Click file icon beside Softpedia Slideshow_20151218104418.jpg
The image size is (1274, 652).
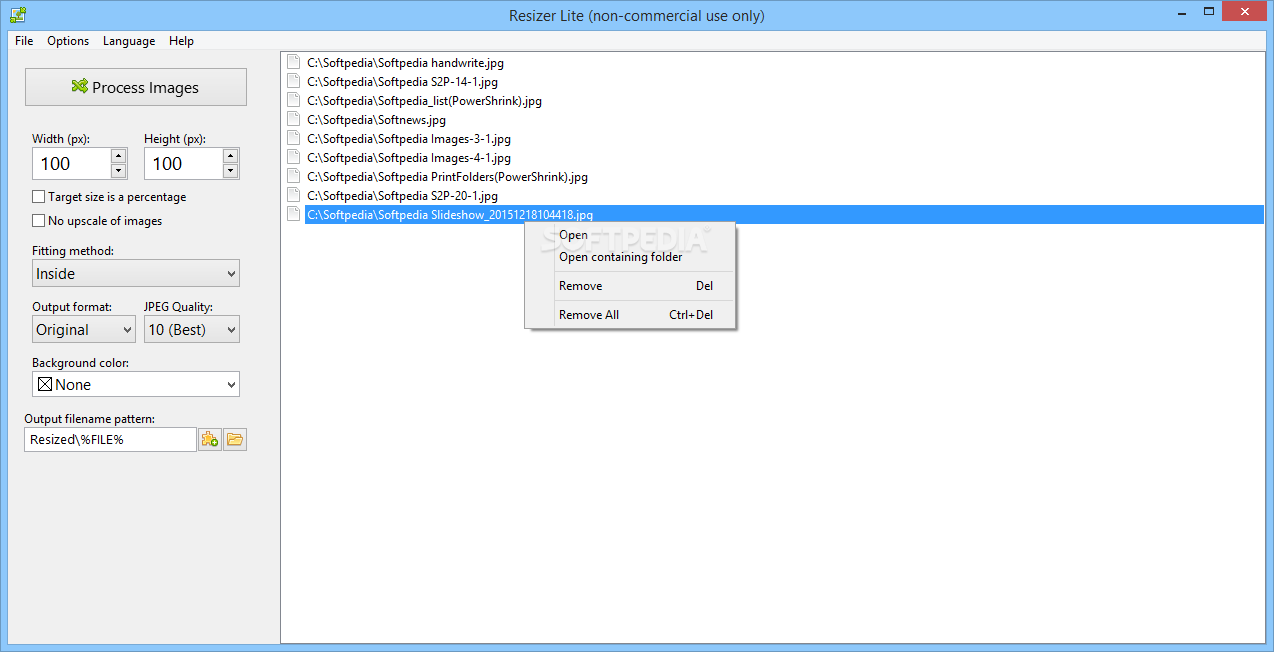[293, 214]
